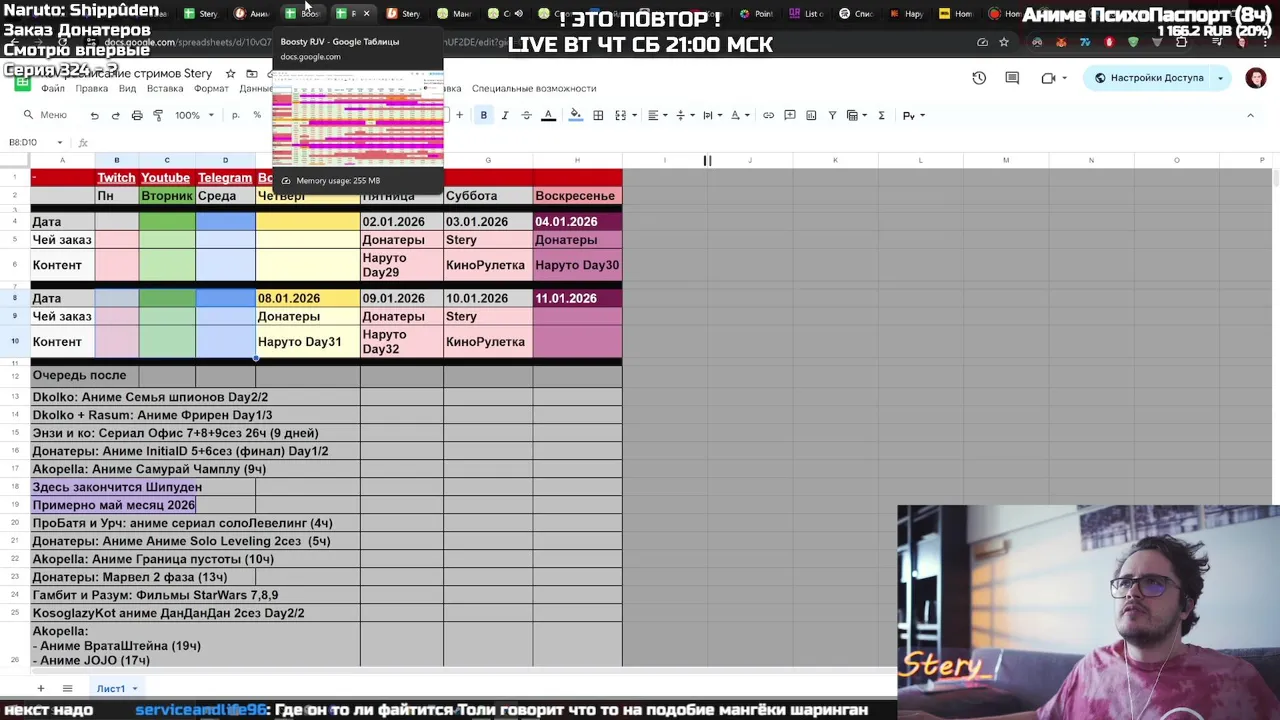Open the Вставка menu
The image size is (1280, 720).
pyautogui.click(x=165, y=89)
